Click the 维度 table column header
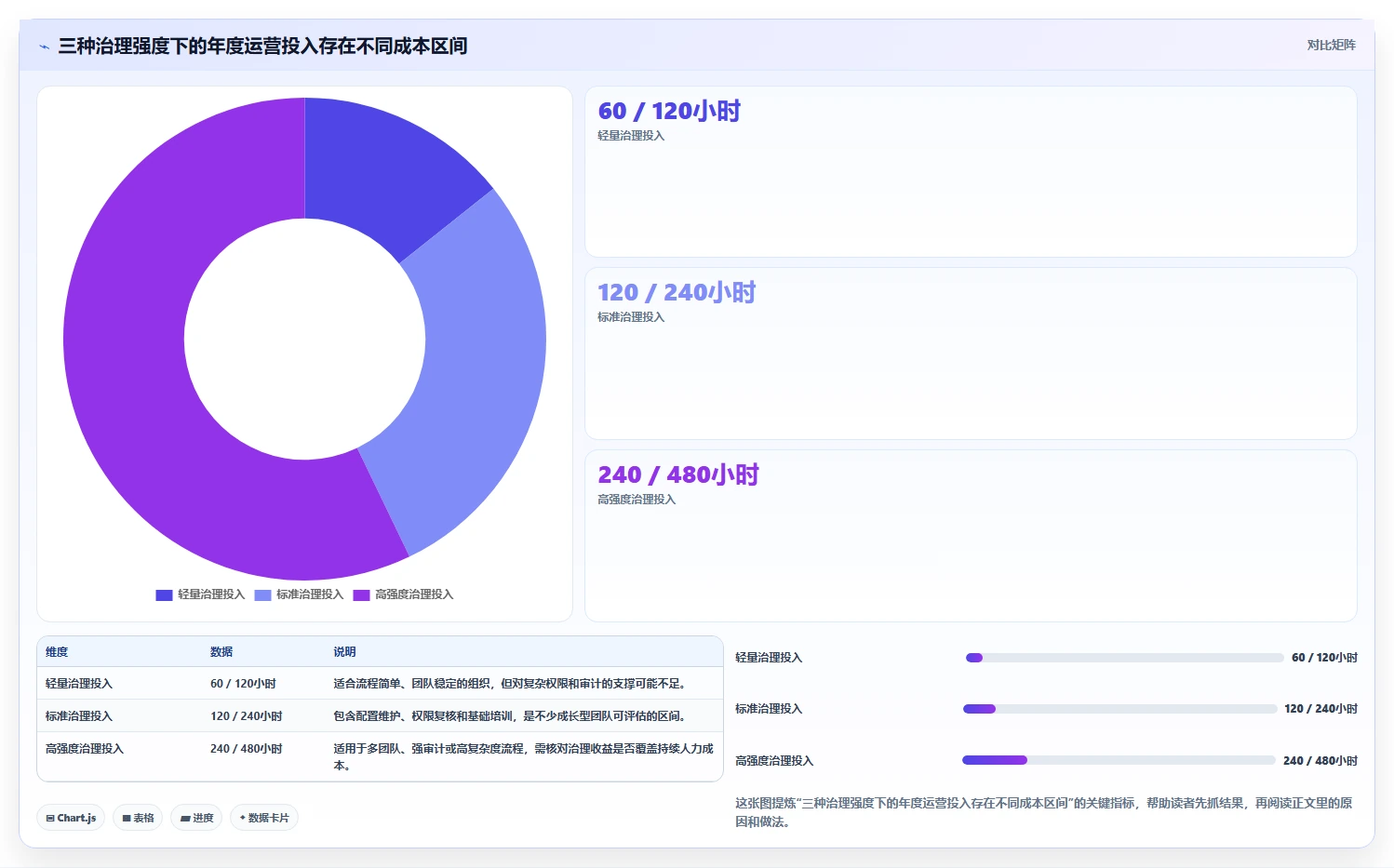Viewport: 1394px width, 868px height. 57,652
